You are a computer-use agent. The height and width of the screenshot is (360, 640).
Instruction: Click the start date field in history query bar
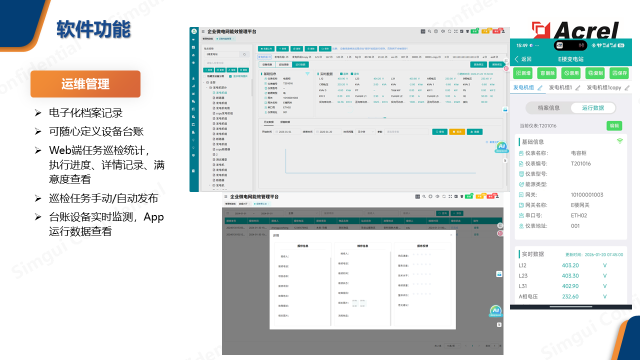pyautogui.click(x=287, y=132)
